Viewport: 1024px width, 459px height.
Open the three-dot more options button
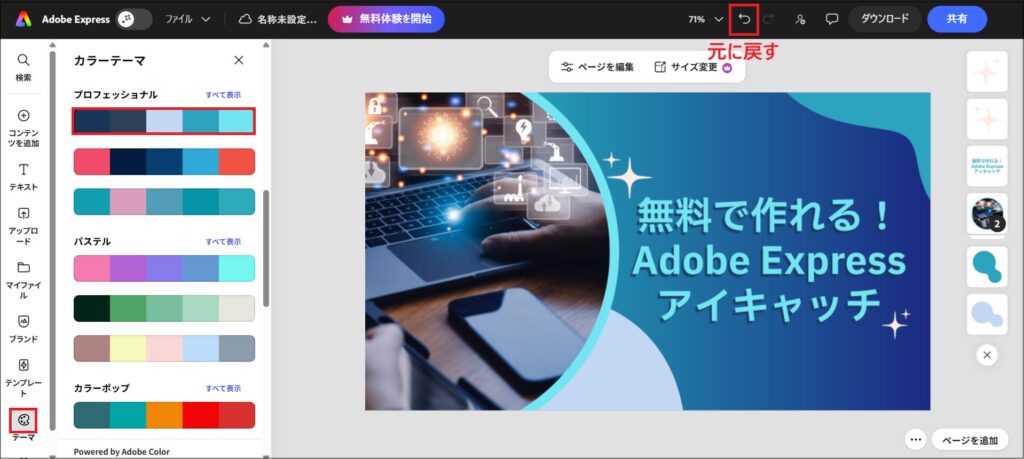pos(916,439)
